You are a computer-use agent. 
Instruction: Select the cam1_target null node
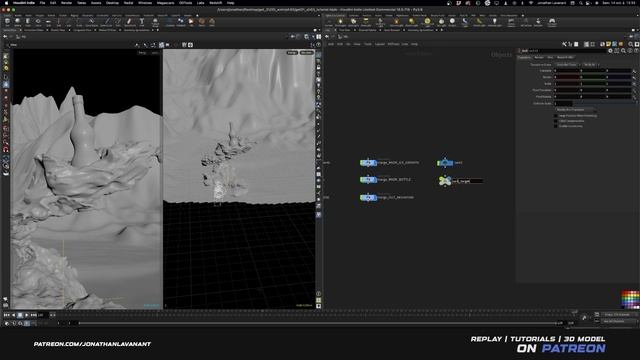[x=444, y=180]
